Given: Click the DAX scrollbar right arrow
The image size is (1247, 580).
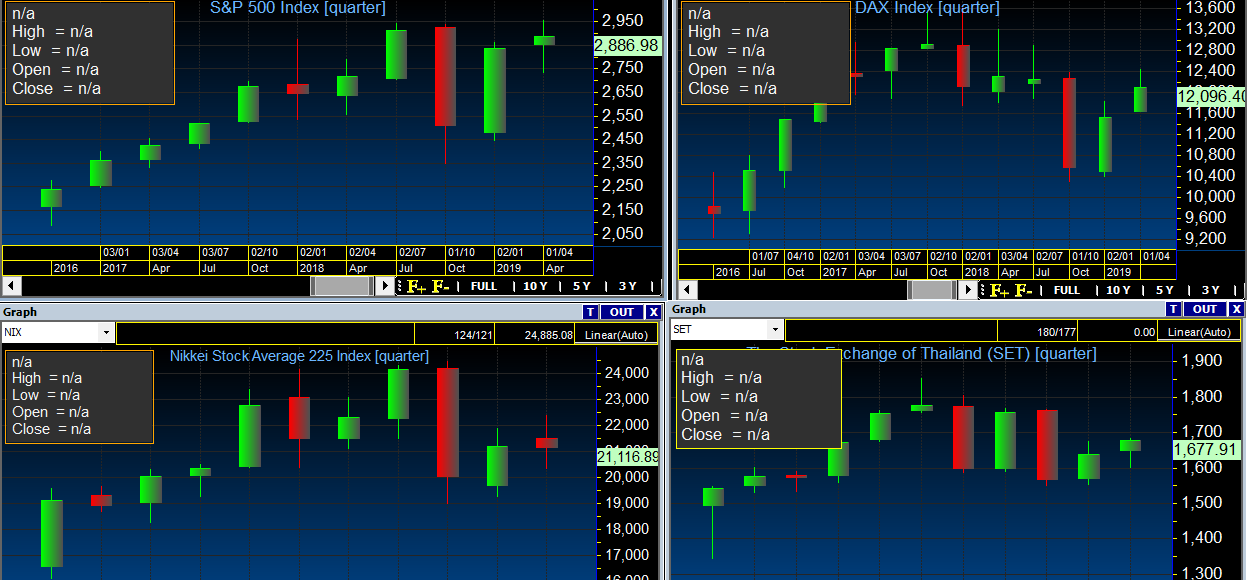Looking at the screenshot, I should coord(967,289).
